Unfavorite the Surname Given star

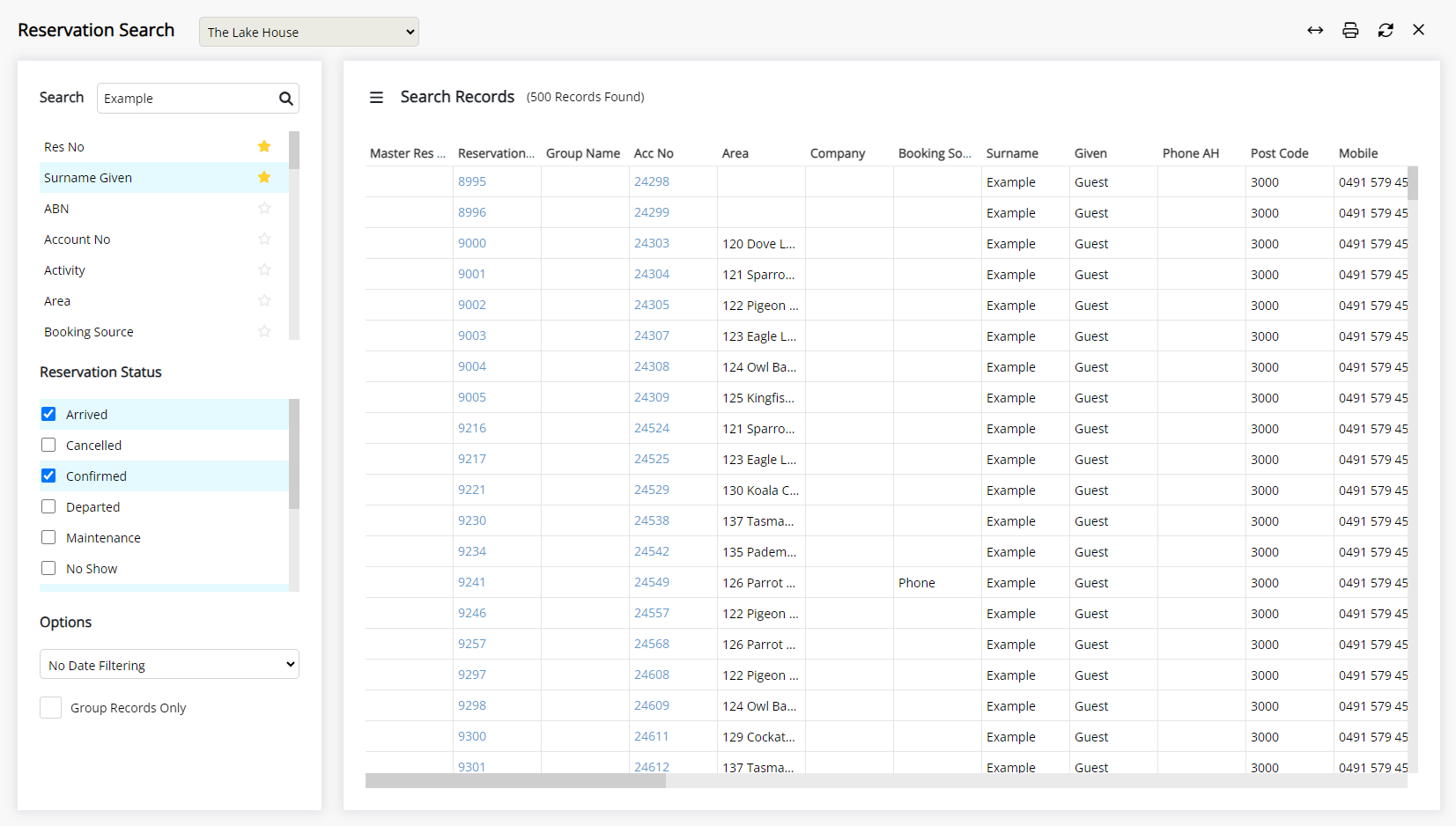264,177
